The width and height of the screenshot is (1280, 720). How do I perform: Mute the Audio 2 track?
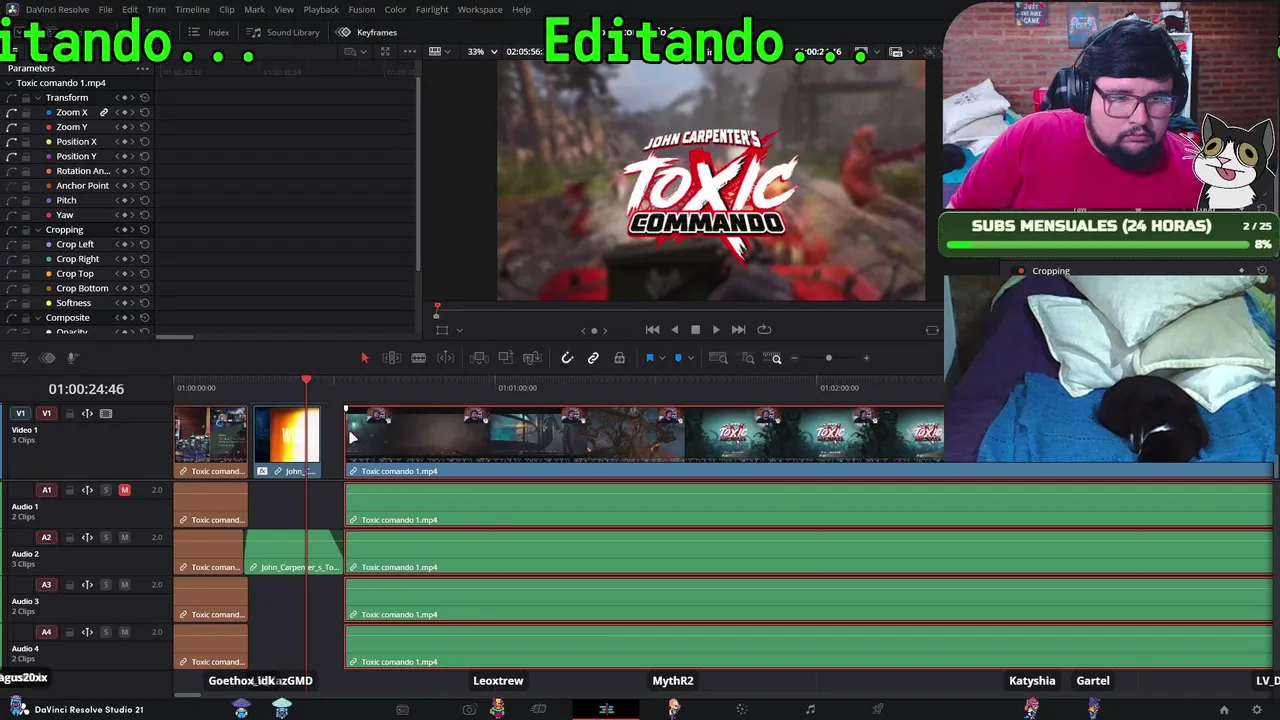(x=124, y=537)
